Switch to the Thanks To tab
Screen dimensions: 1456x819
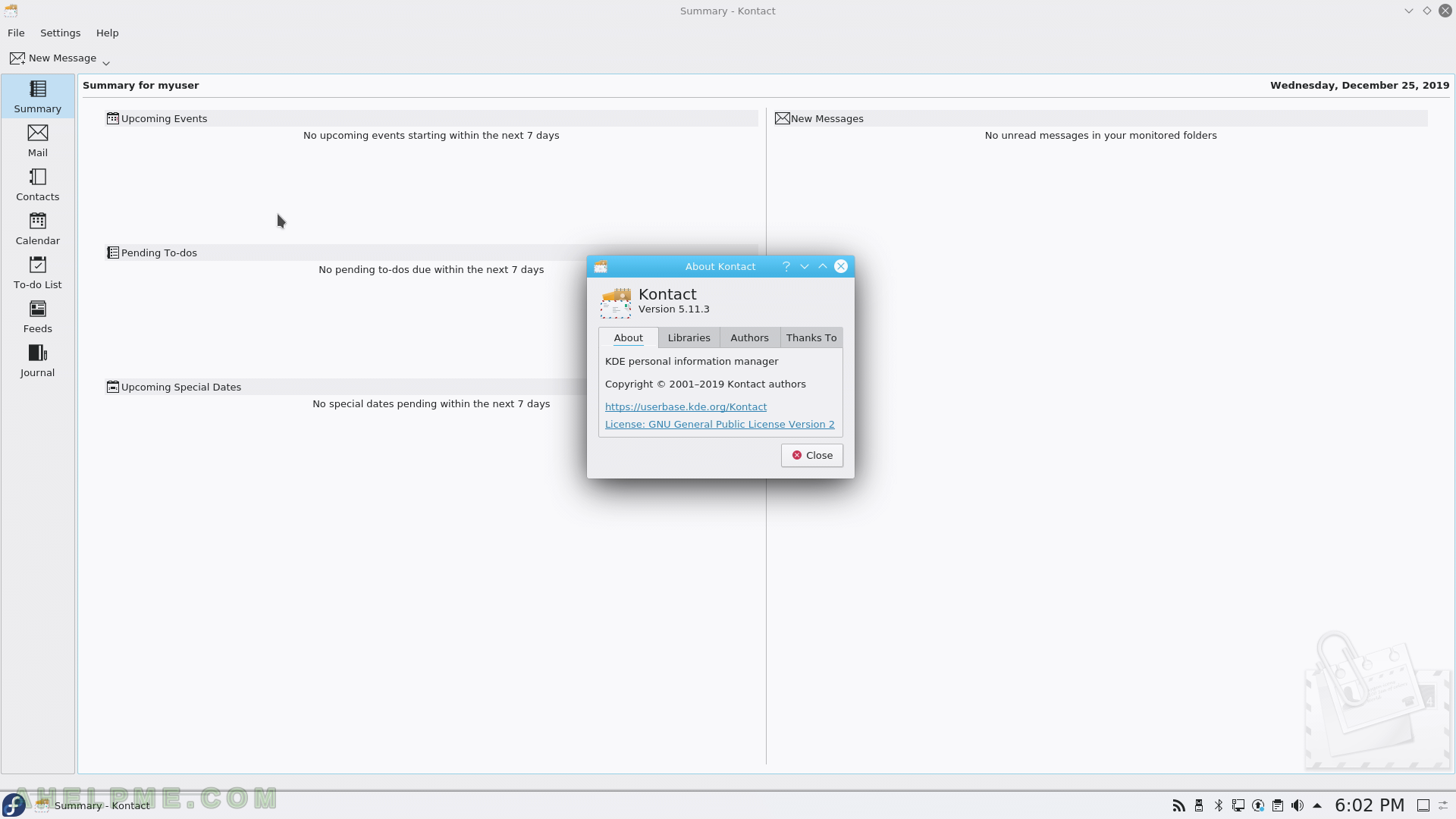point(811,338)
